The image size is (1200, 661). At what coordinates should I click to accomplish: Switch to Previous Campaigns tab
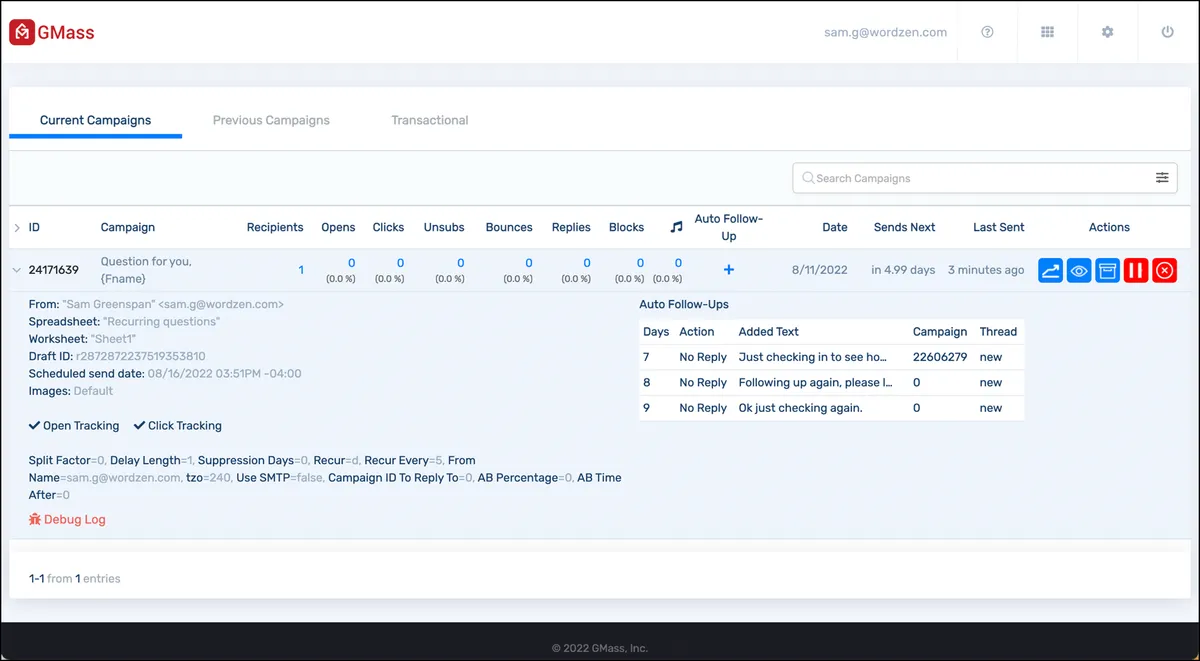click(x=271, y=120)
